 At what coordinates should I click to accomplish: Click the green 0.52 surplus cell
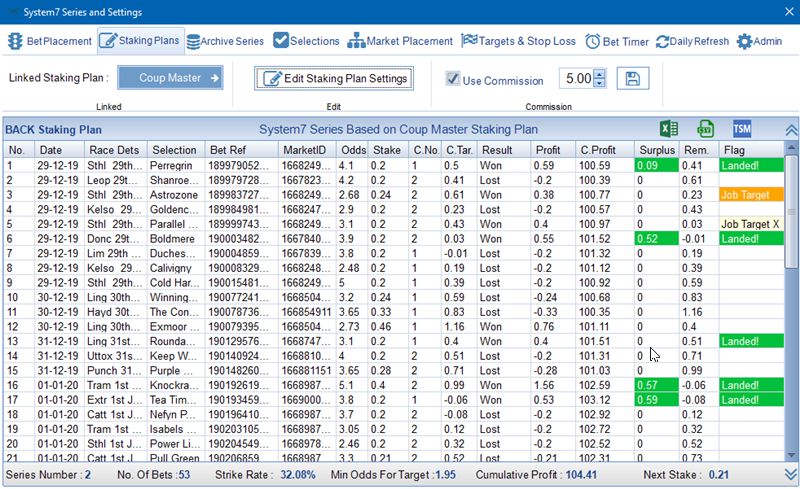pyautogui.click(x=657, y=239)
